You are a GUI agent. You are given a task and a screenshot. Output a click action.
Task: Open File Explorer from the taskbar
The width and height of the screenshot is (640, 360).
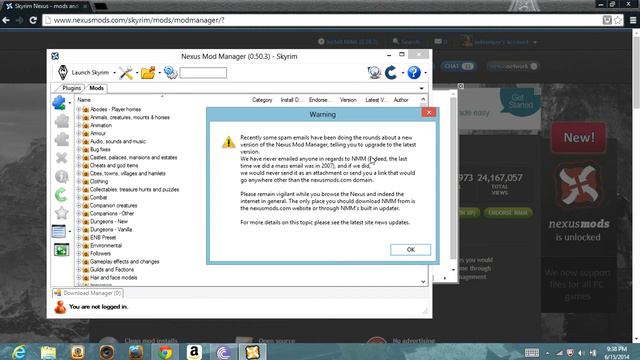tap(48, 352)
